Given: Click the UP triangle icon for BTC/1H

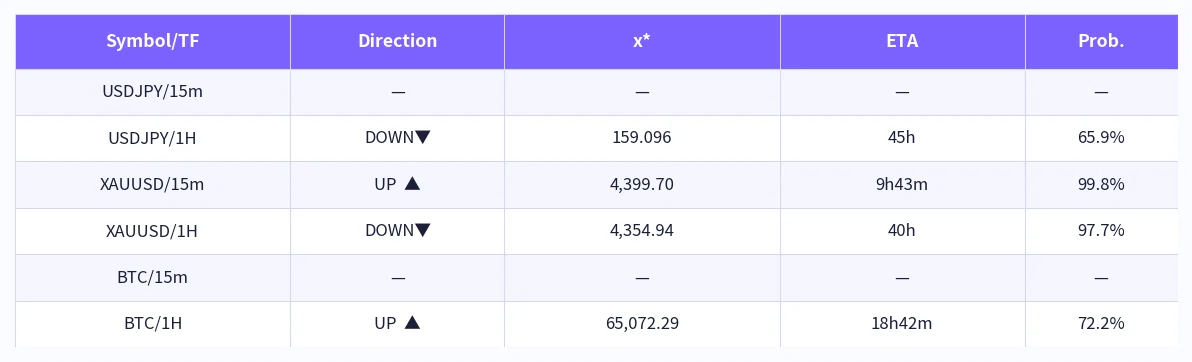Looking at the screenshot, I should pos(412,322).
